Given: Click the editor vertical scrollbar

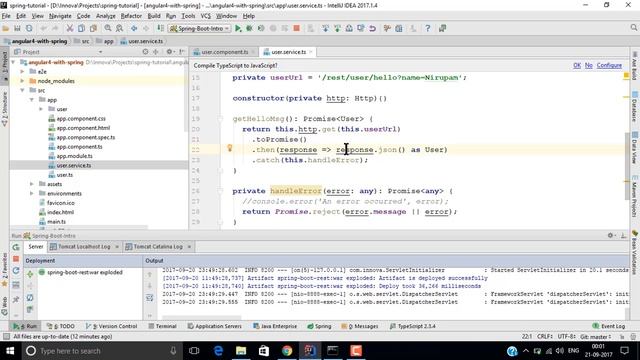Looking at the screenshot, I should 627,166.
